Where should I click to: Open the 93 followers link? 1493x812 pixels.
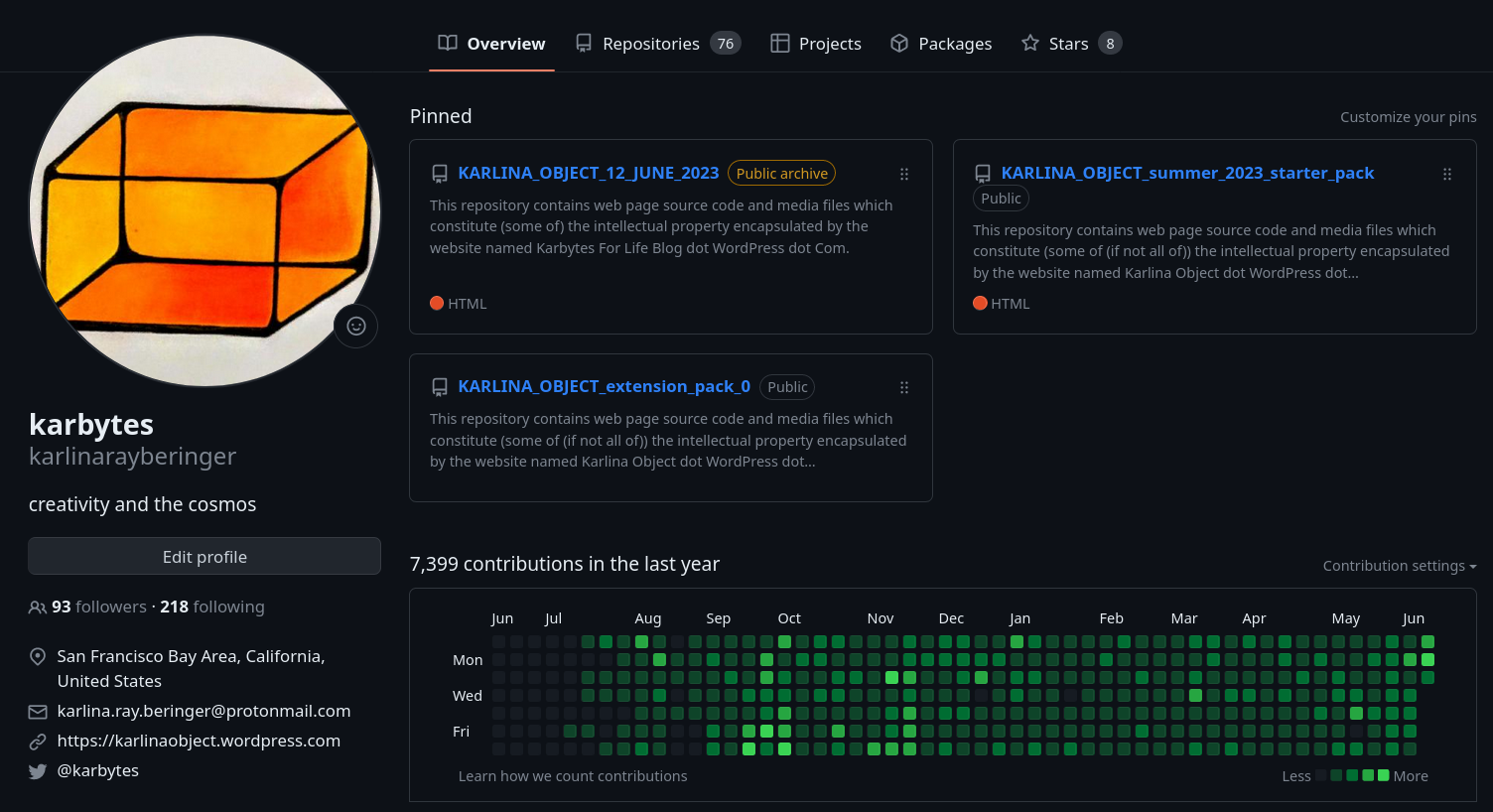(99, 607)
